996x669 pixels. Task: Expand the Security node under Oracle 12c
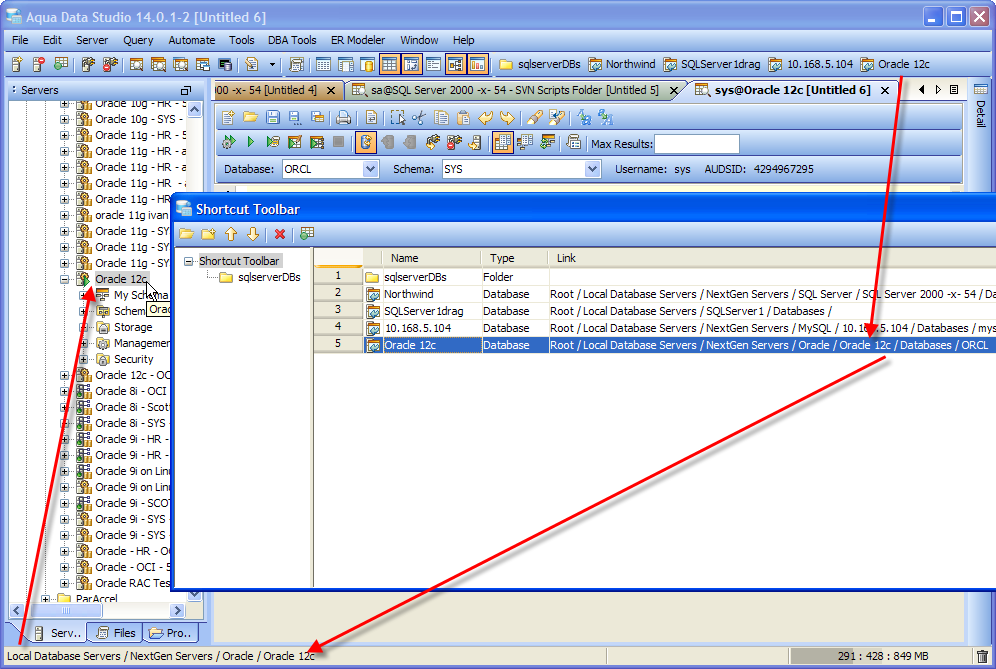pos(84,359)
